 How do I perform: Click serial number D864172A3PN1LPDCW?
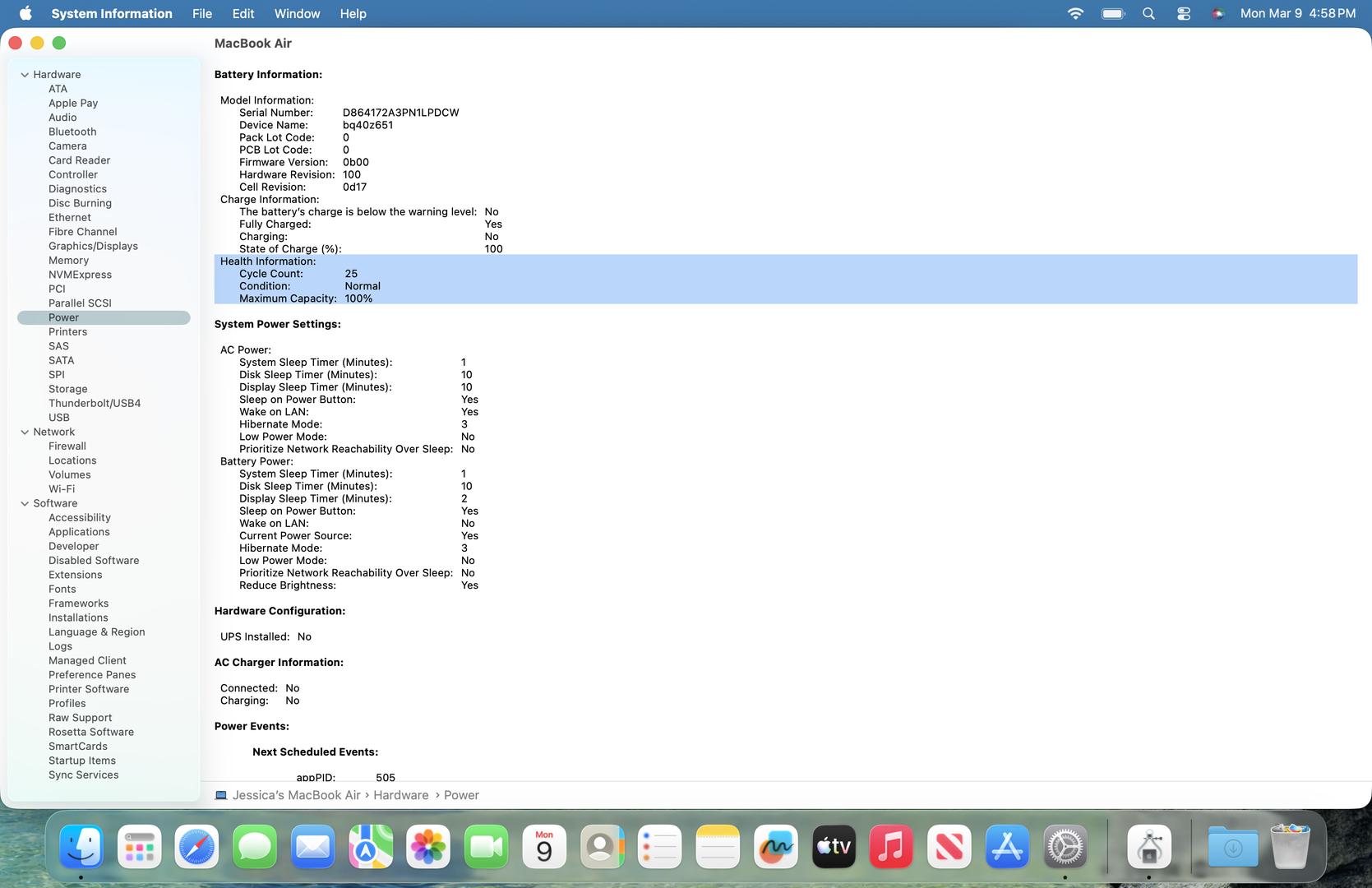pos(401,113)
